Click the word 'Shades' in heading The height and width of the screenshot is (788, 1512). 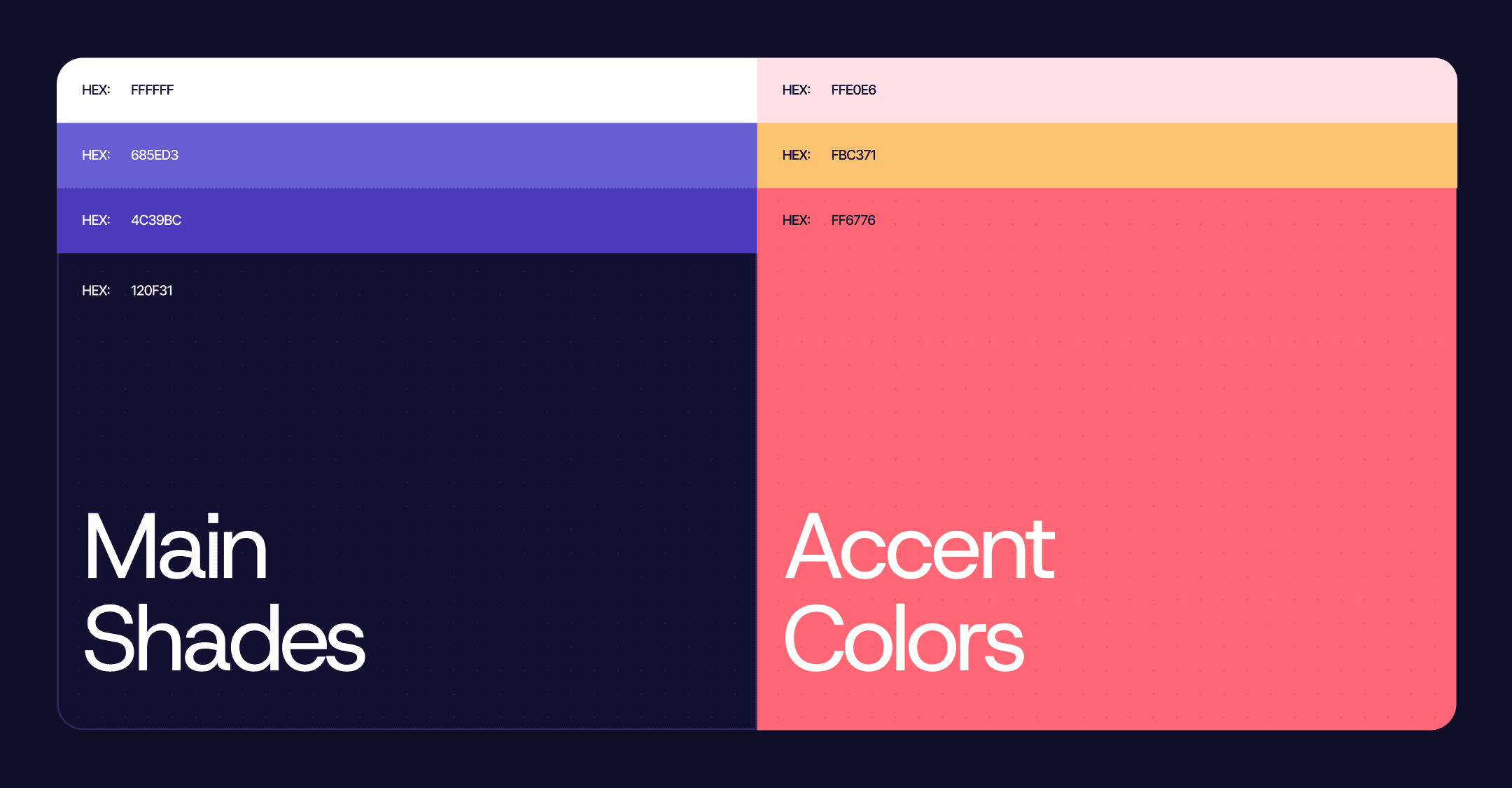pos(224,639)
